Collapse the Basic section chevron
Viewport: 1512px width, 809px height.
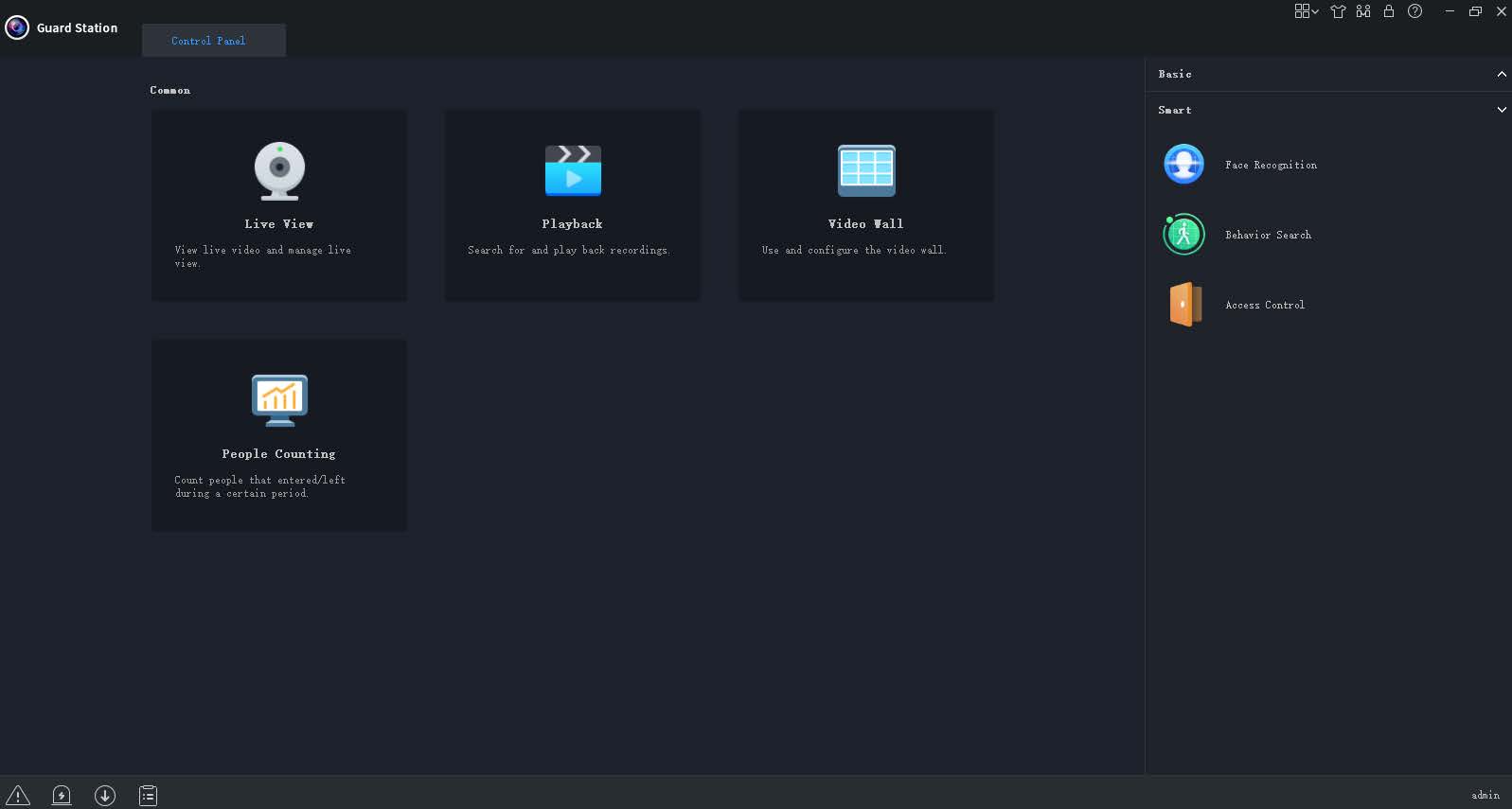click(1502, 74)
